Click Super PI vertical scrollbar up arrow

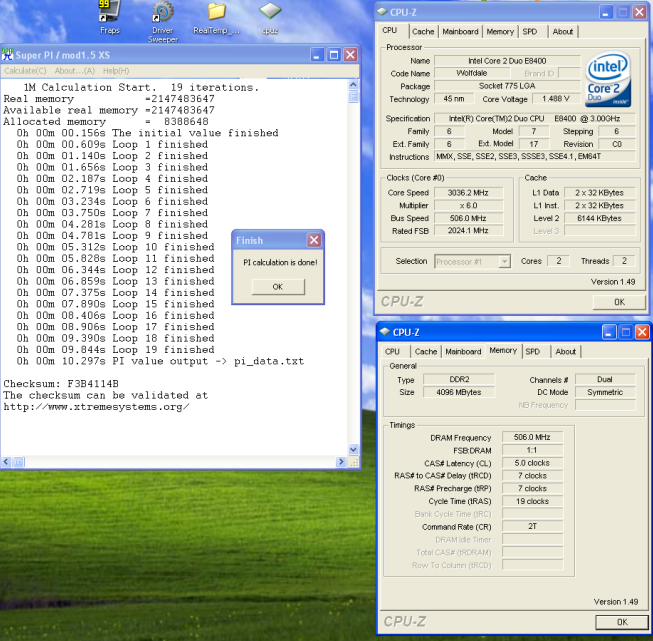(353, 85)
